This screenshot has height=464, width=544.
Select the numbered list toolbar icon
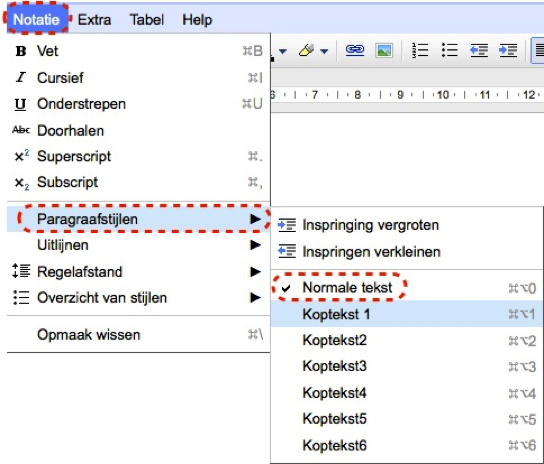click(x=420, y=50)
